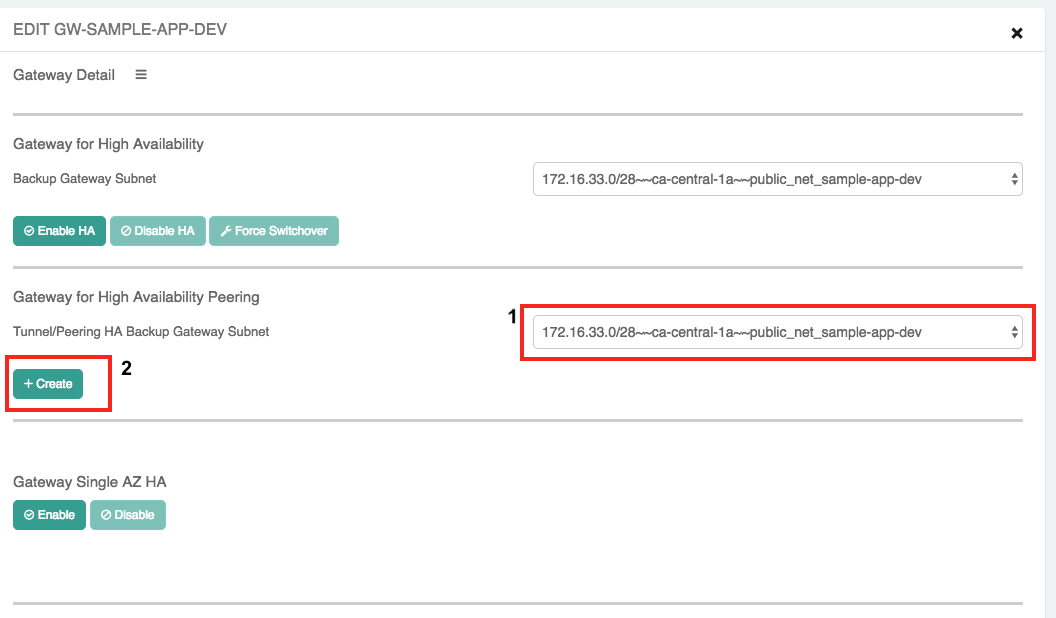Select the Gateway Detail heading
Screen dimensions: 1056x618
click(64, 75)
